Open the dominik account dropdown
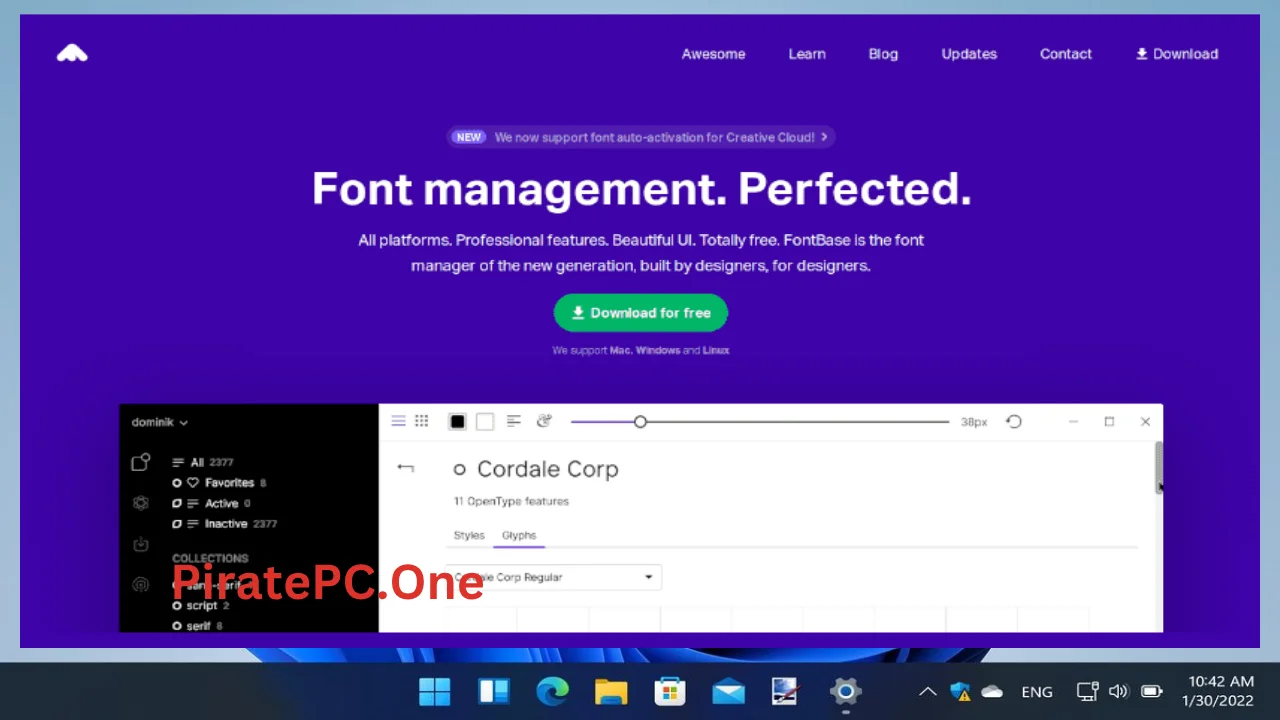The width and height of the screenshot is (1280, 720). coord(160,422)
